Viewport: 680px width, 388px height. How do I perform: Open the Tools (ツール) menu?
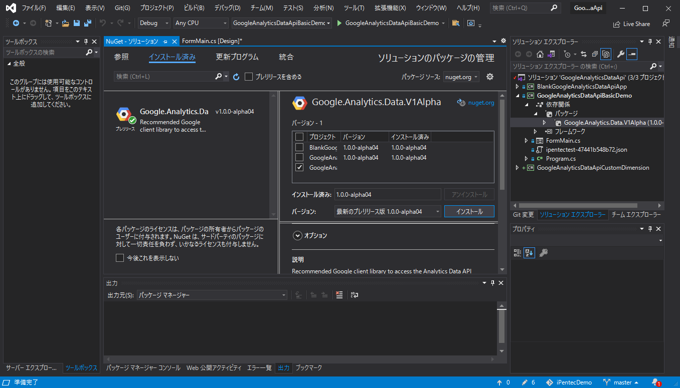tap(354, 8)
